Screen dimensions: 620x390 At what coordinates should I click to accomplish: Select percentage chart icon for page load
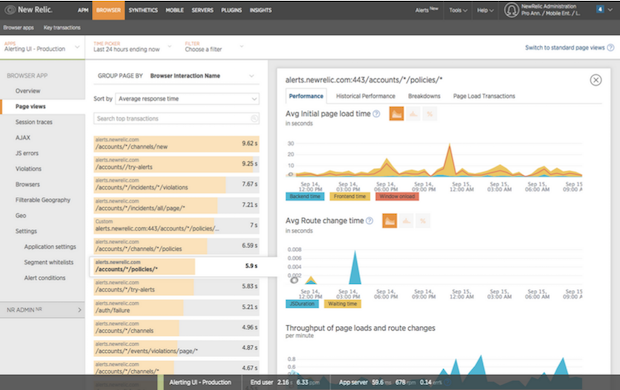[430, 114]
